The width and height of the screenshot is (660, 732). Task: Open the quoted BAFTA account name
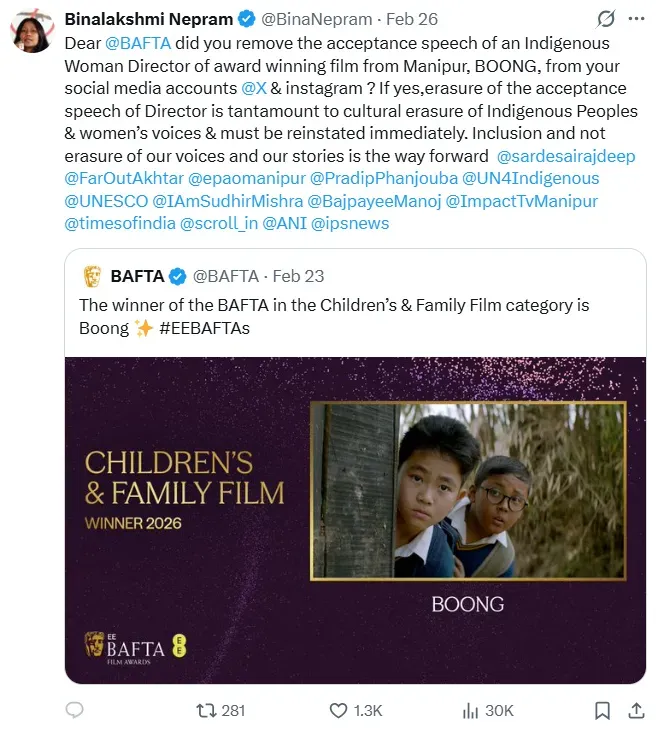(x=138, y=276)
